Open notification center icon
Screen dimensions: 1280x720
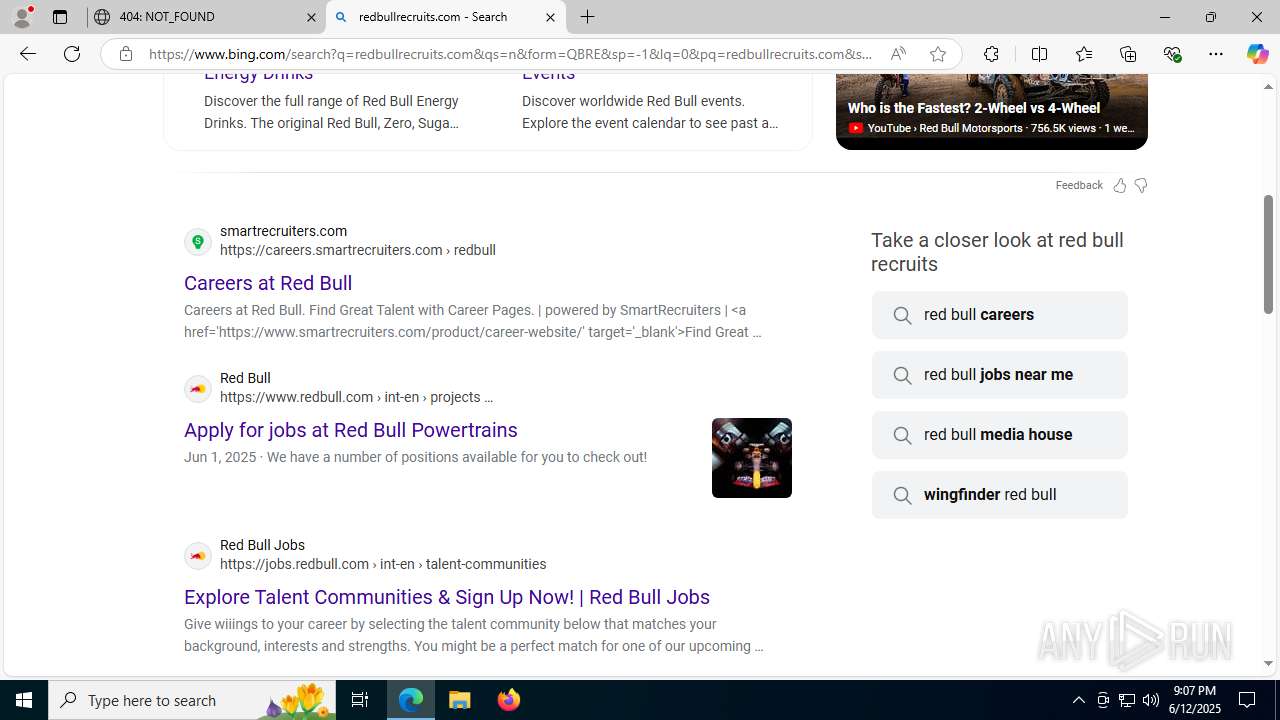1247,700
